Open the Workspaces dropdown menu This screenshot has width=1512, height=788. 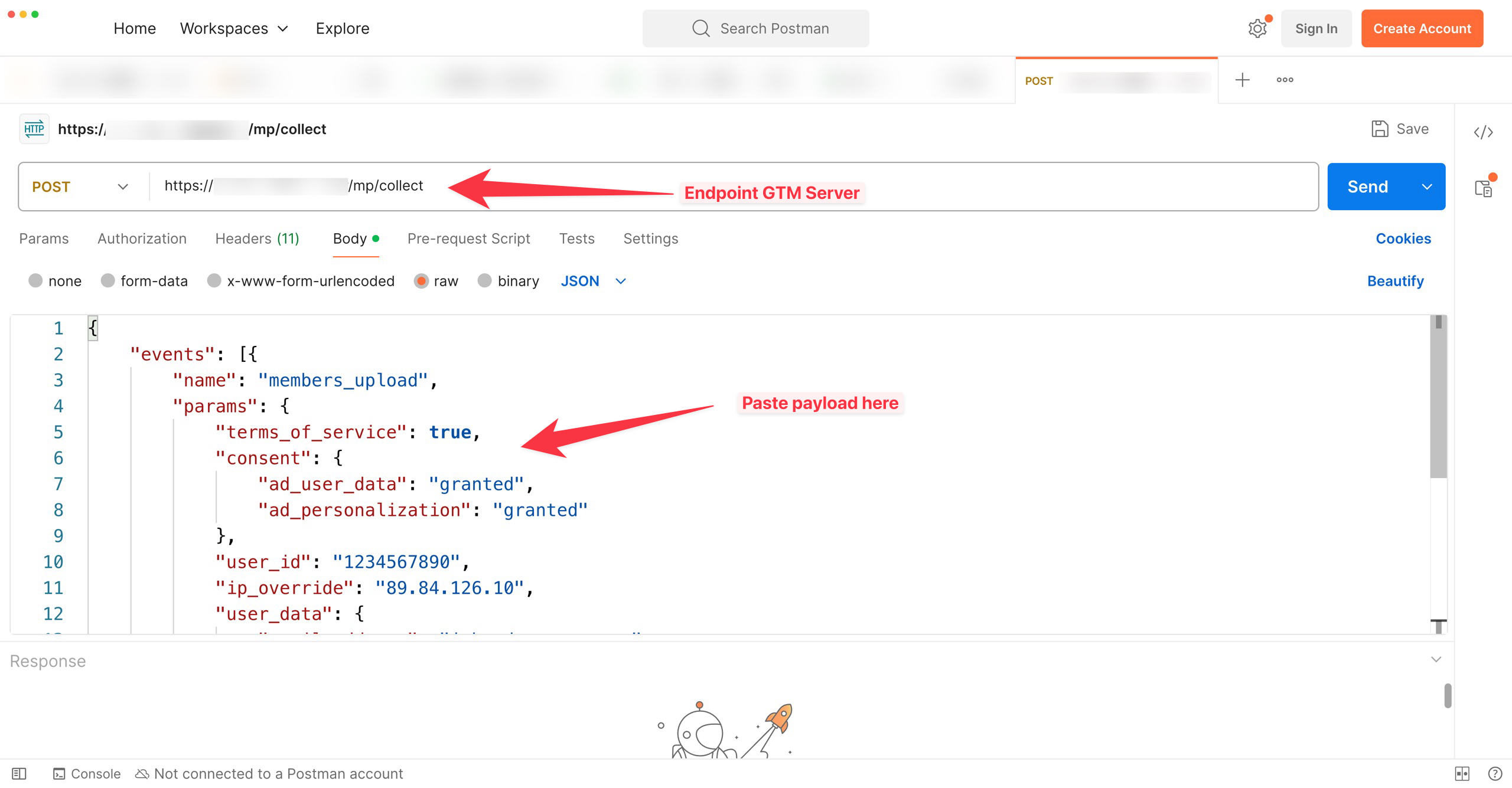[x=234, y=28]
